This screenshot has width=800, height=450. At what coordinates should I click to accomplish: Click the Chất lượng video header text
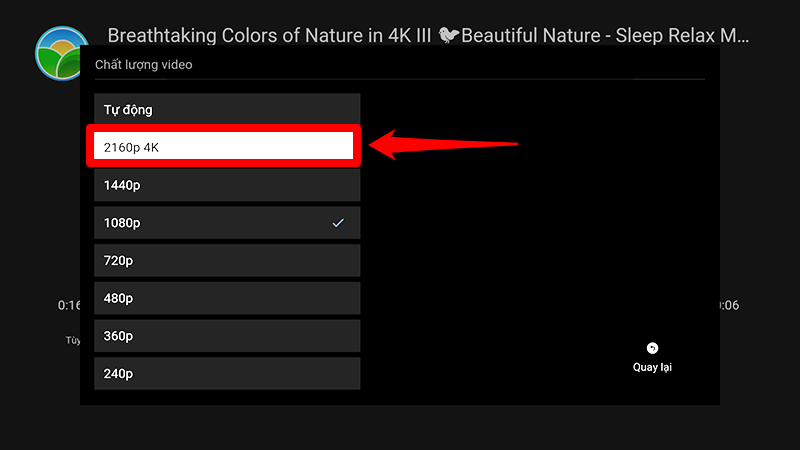point(143,65)
